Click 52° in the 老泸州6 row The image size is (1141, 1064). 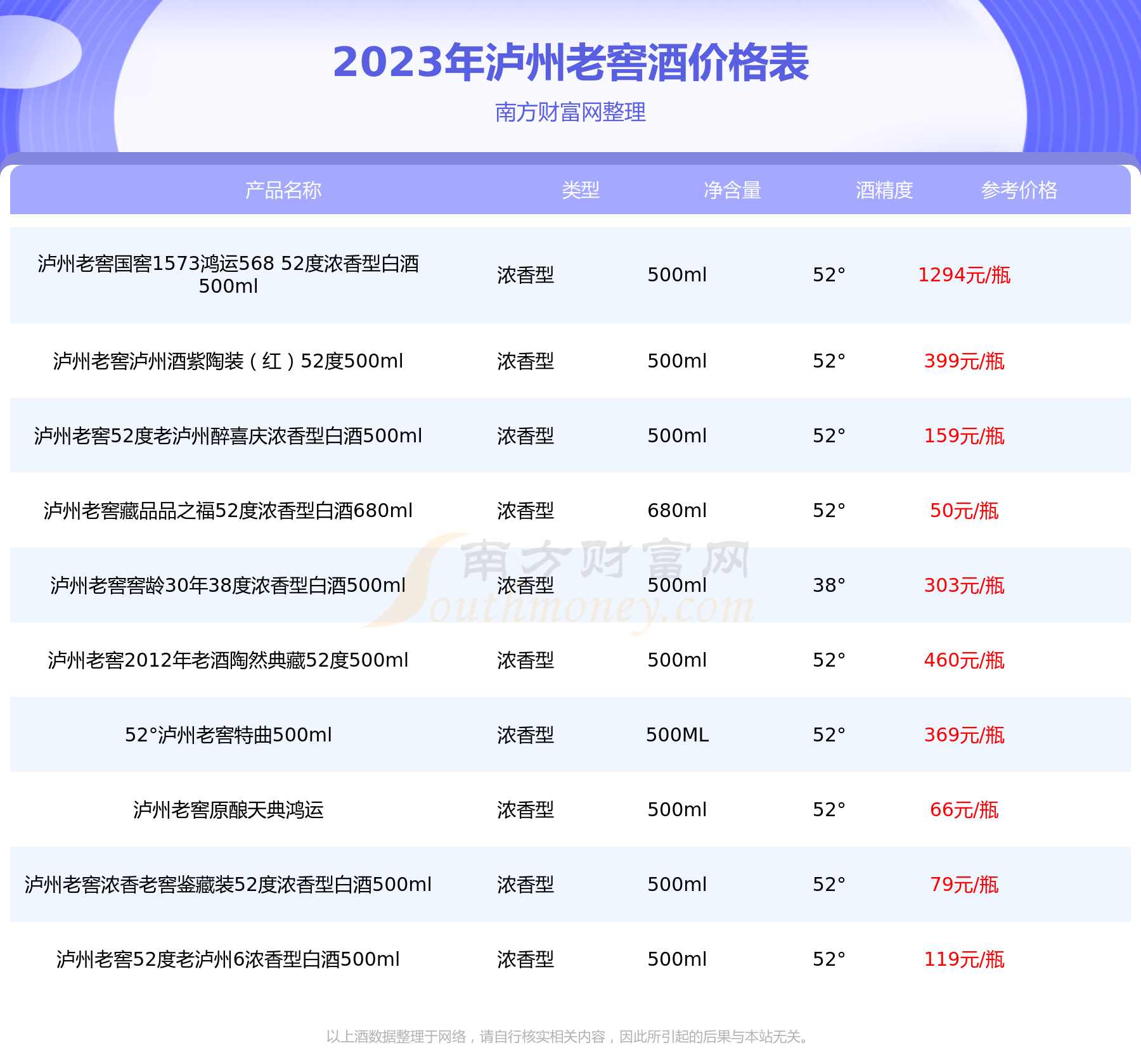tap(829, 959)
